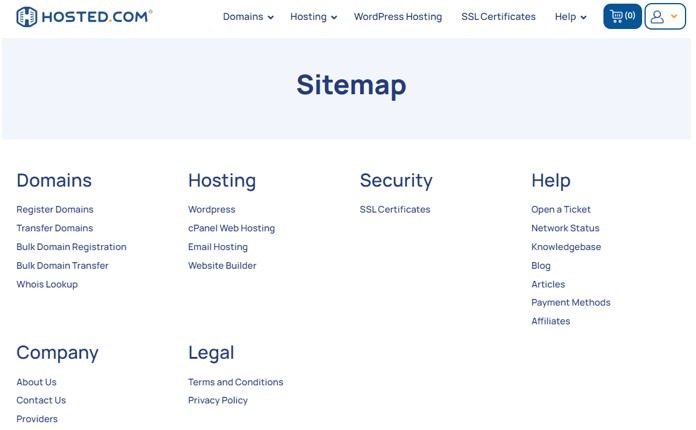View Payment Methods link

571,303
